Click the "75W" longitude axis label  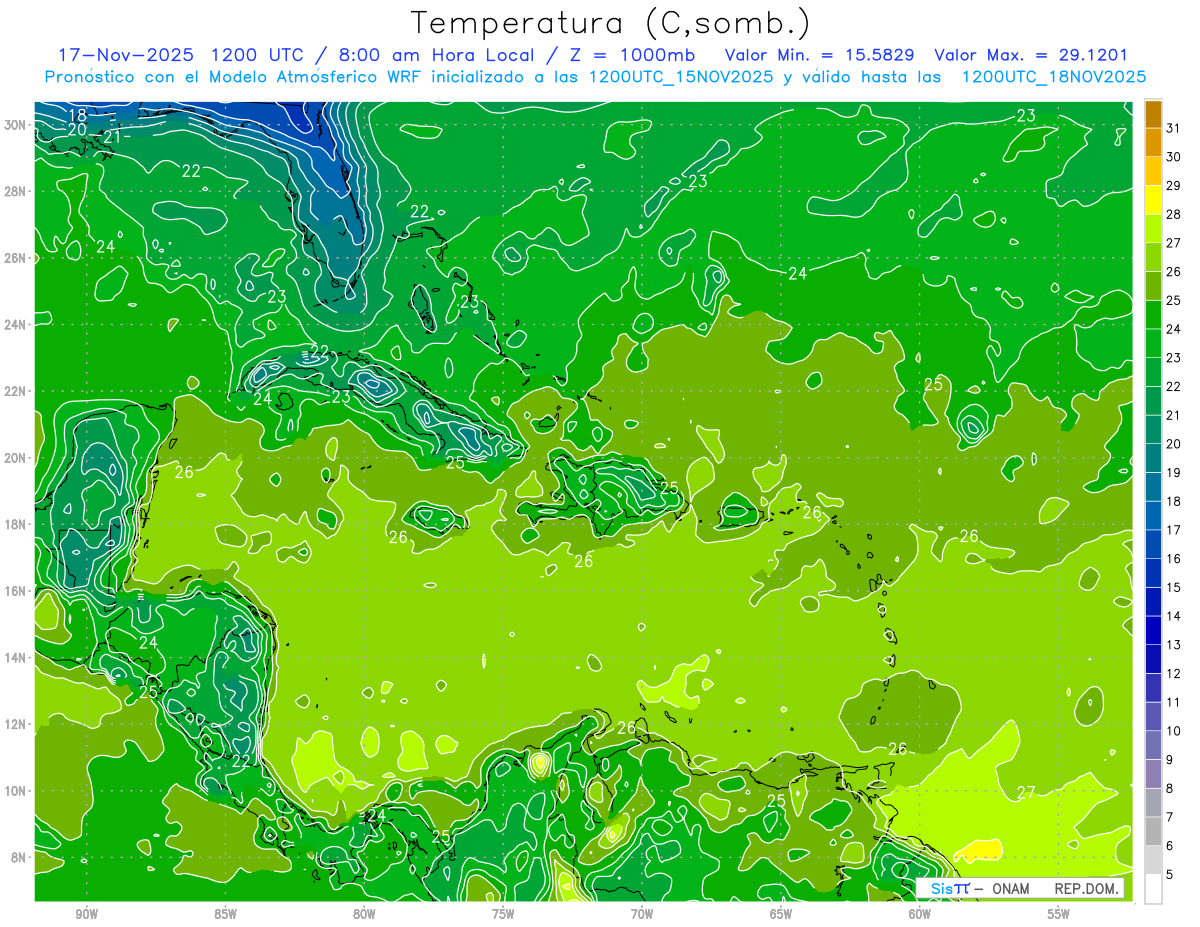pyautogui.click(x=503, y=914)
